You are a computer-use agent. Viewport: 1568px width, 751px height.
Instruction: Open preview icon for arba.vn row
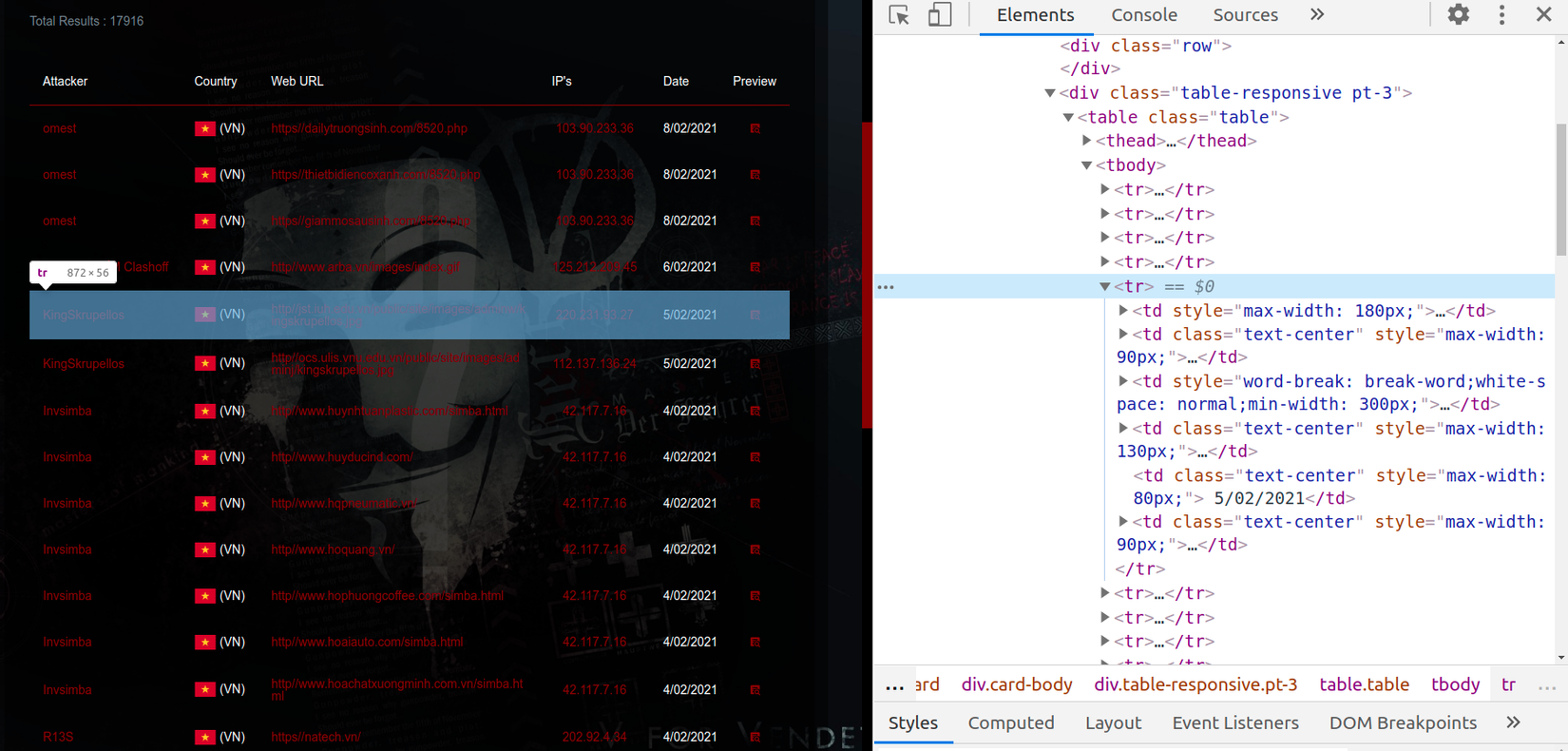pyautogui.click(x=755, y=267)
